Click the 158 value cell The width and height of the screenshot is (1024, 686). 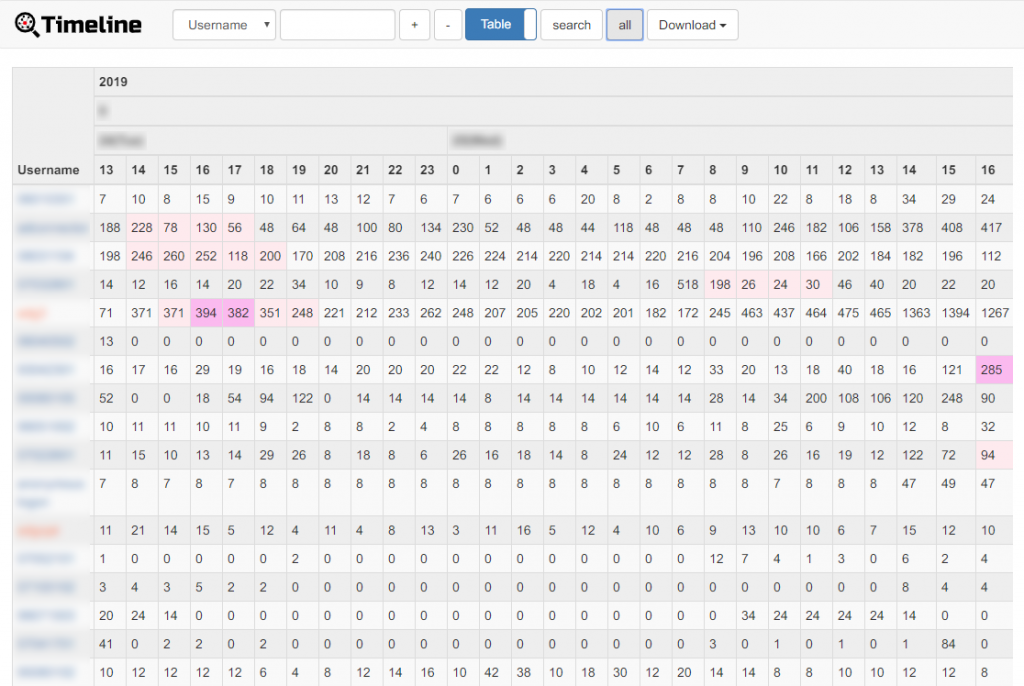880,228
